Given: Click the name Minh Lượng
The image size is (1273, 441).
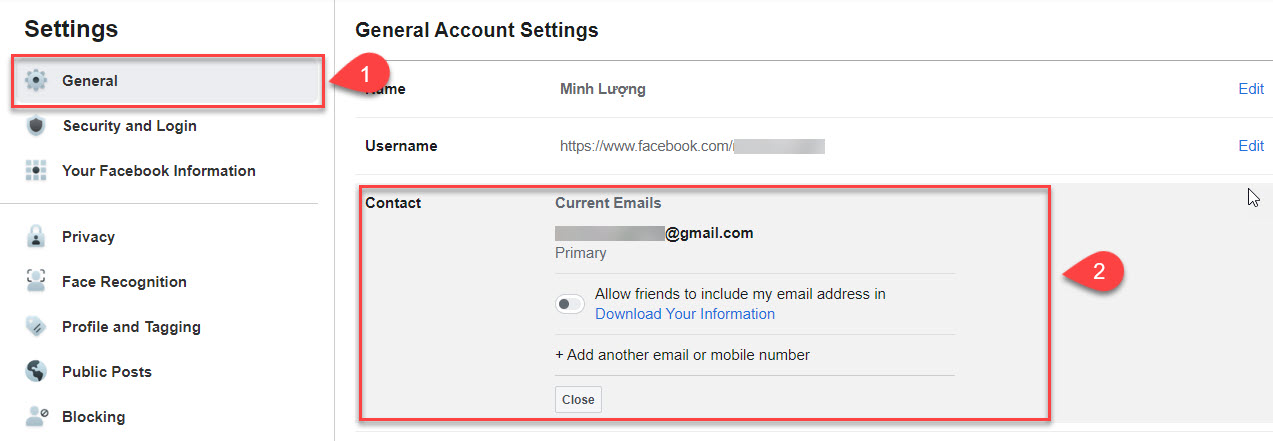Looking at the screenshot, I should pos(603,89).
